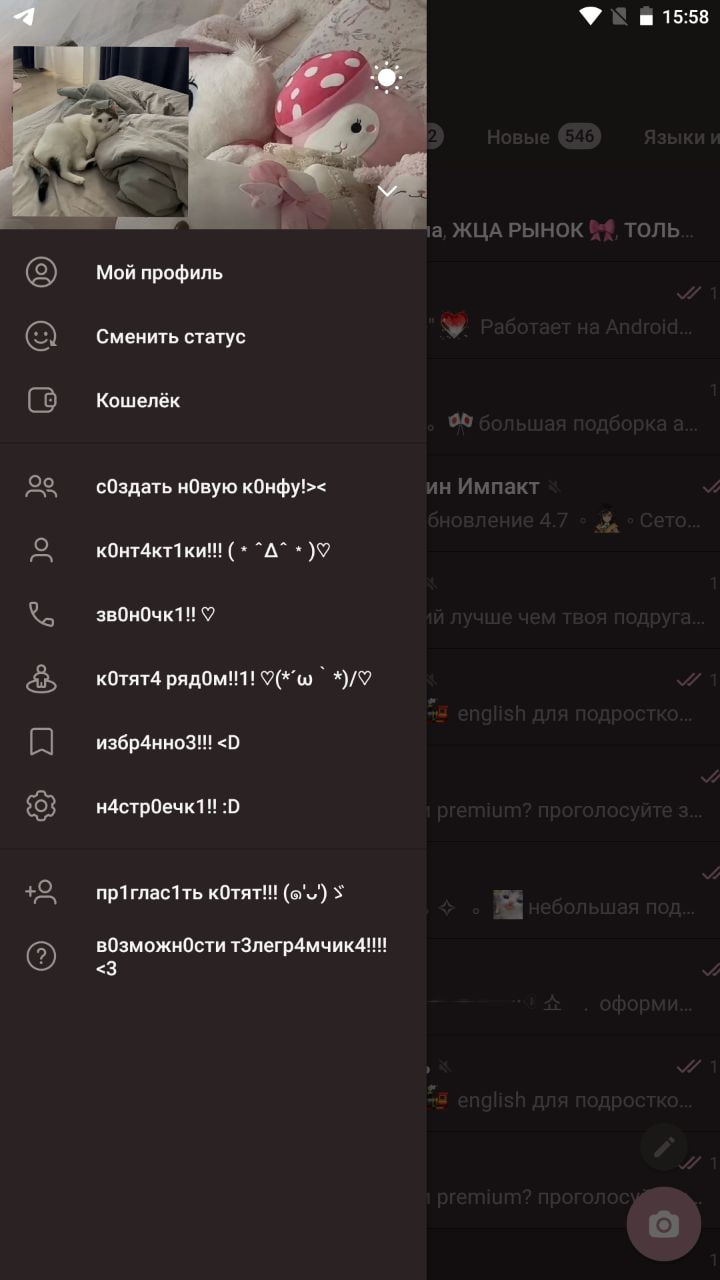Open Telegram features question mark icon
The width and height of the screenshot is (720, 1280).
41,956
